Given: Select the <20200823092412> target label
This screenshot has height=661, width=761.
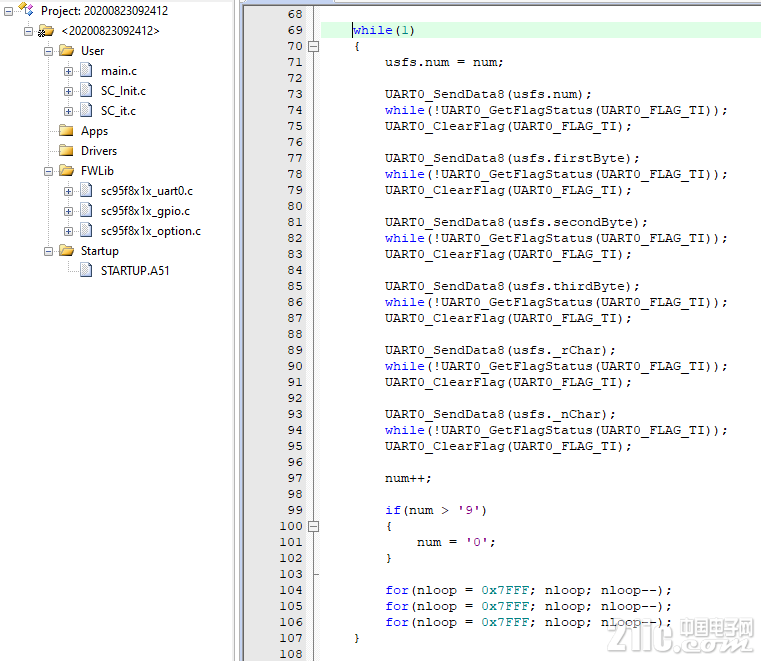Looking at the screenshot, I should click(110, 31).
